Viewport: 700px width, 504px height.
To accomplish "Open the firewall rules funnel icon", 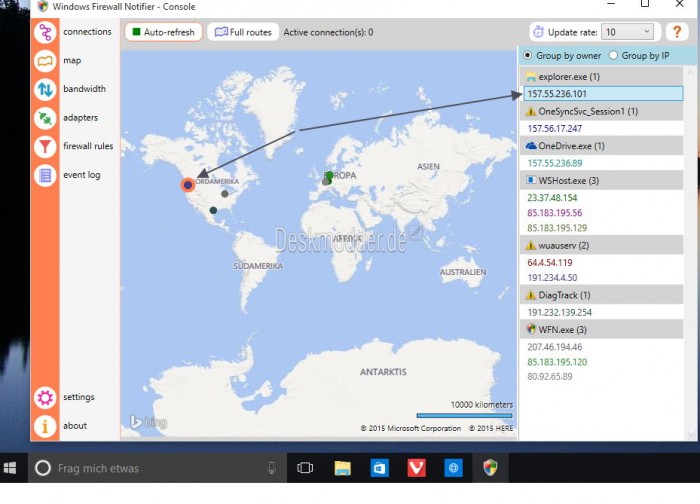I will [x=45, y=146].
